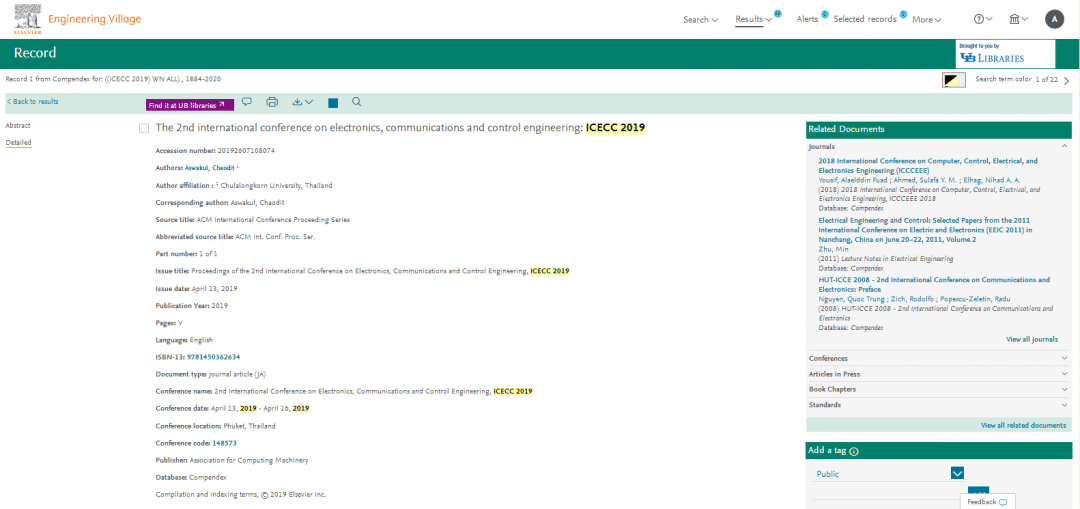The width and height of the screenshot is (1080, 509).
Task: Open the Results menu
Action: [754, 19]
